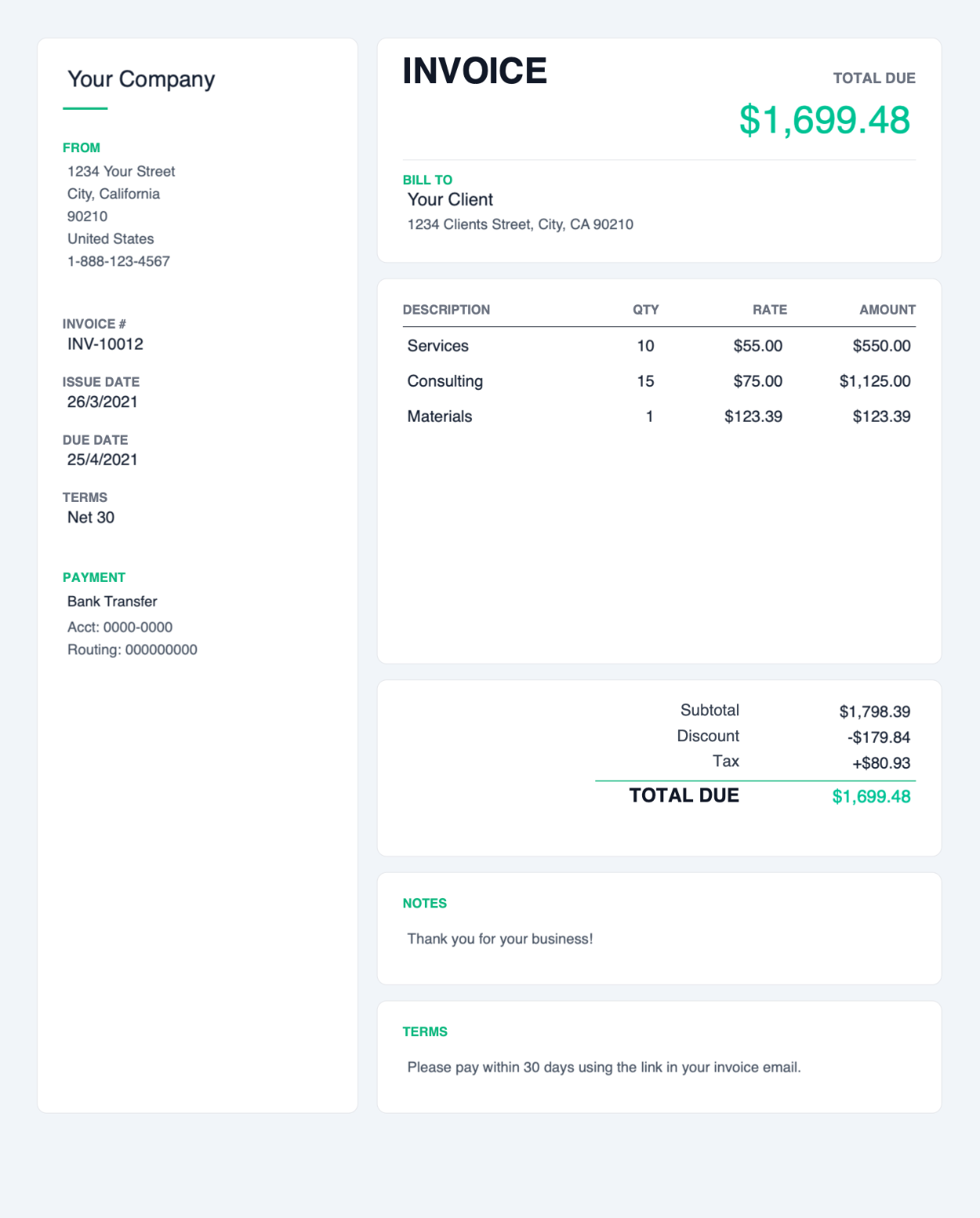This screenshot has width=980, height=1218.
Task: Click the 1234 Clients Street address
Action: (x=521, y=224)
